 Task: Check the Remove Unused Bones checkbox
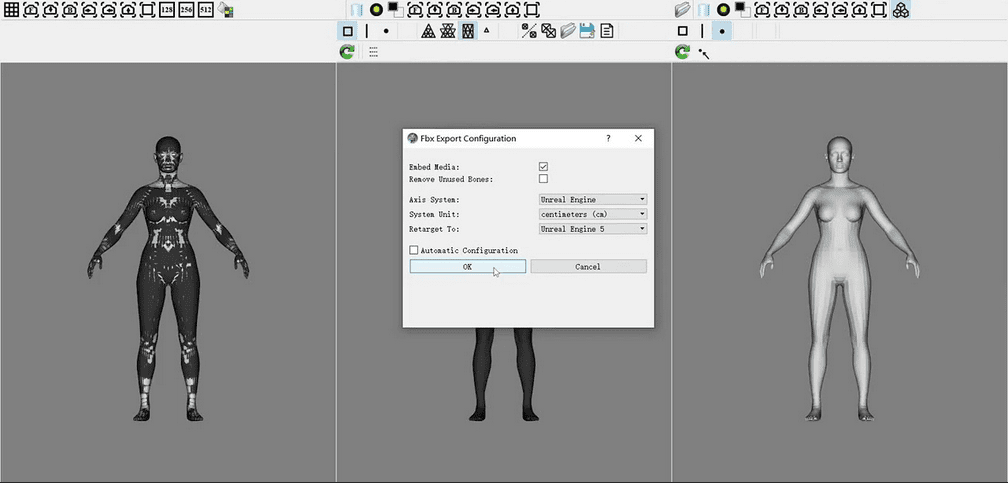click(543, 179)
